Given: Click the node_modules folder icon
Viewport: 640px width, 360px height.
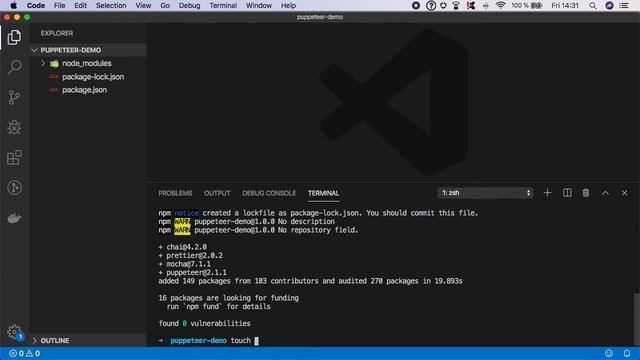Looking at the screenshot, I should 54,64.
